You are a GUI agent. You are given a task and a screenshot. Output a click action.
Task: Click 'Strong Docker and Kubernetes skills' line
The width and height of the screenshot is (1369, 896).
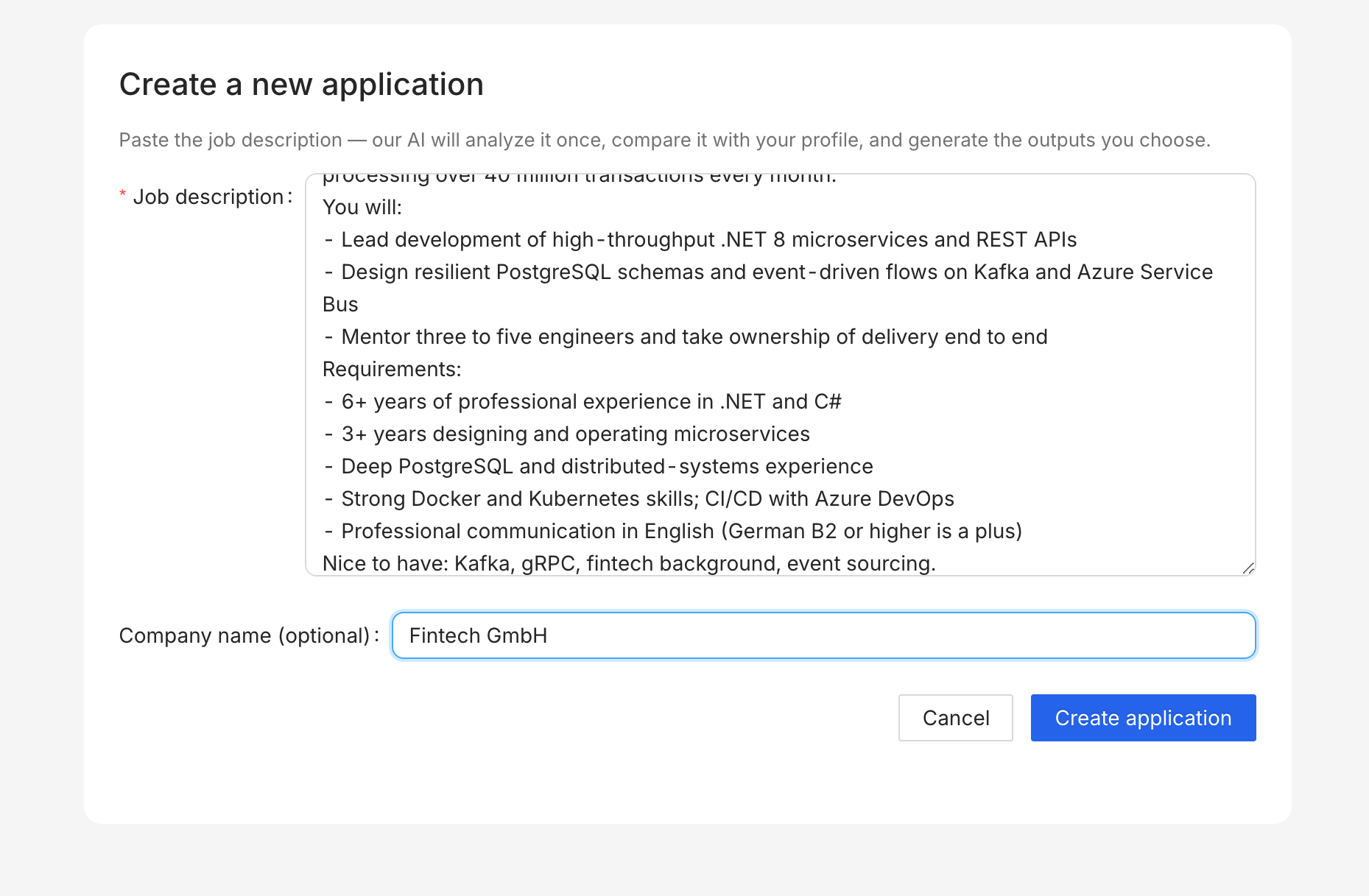638,498
